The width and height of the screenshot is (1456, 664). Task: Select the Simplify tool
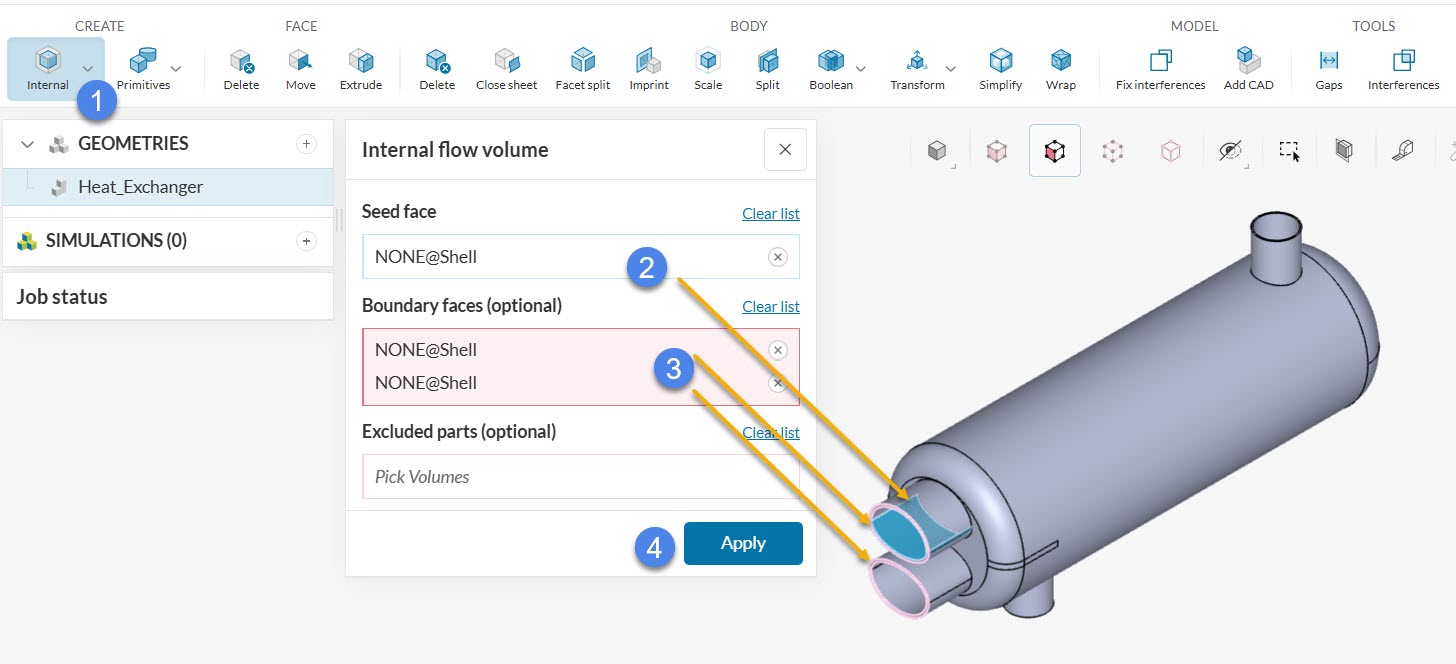[1000, 69]
